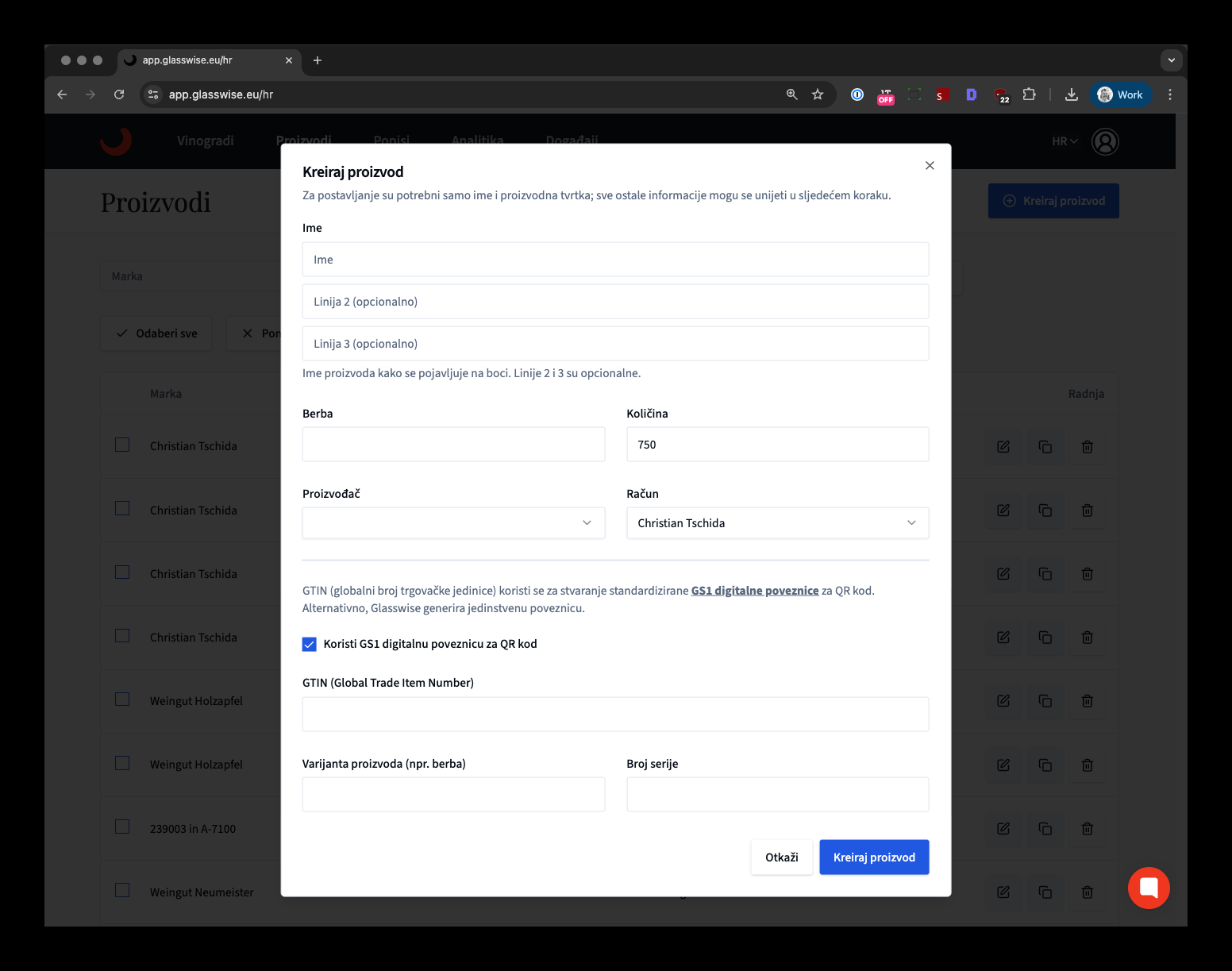Close the Kreiraj proizvod dialog with X
The width and height of the screenshot is (1232, 971).
[x=930, y=165]
